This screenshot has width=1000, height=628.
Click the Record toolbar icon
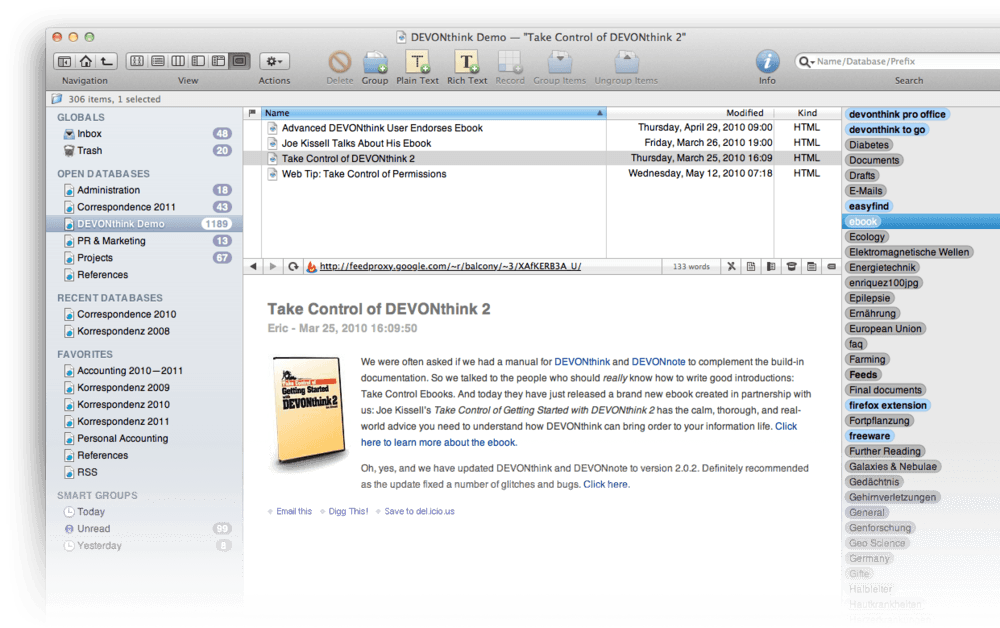tap(510, 62)
